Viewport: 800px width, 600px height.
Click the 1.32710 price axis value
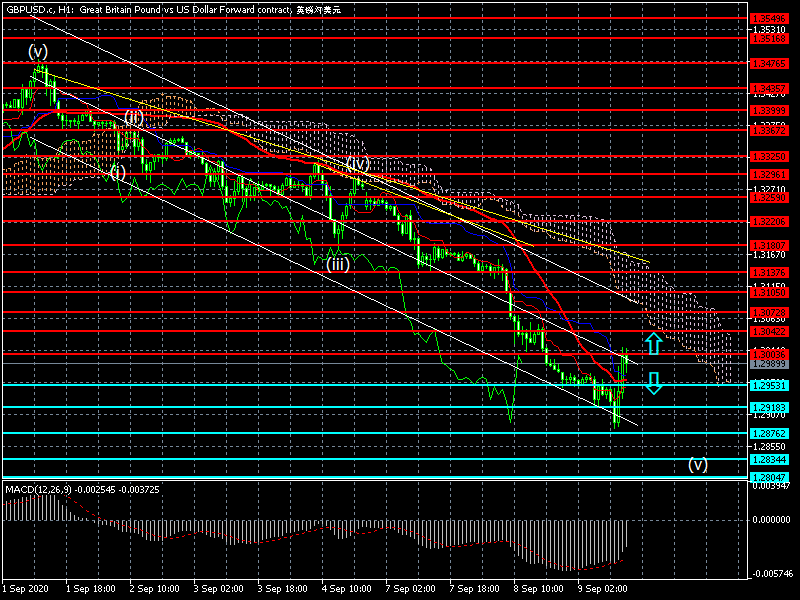pos(769,189)
